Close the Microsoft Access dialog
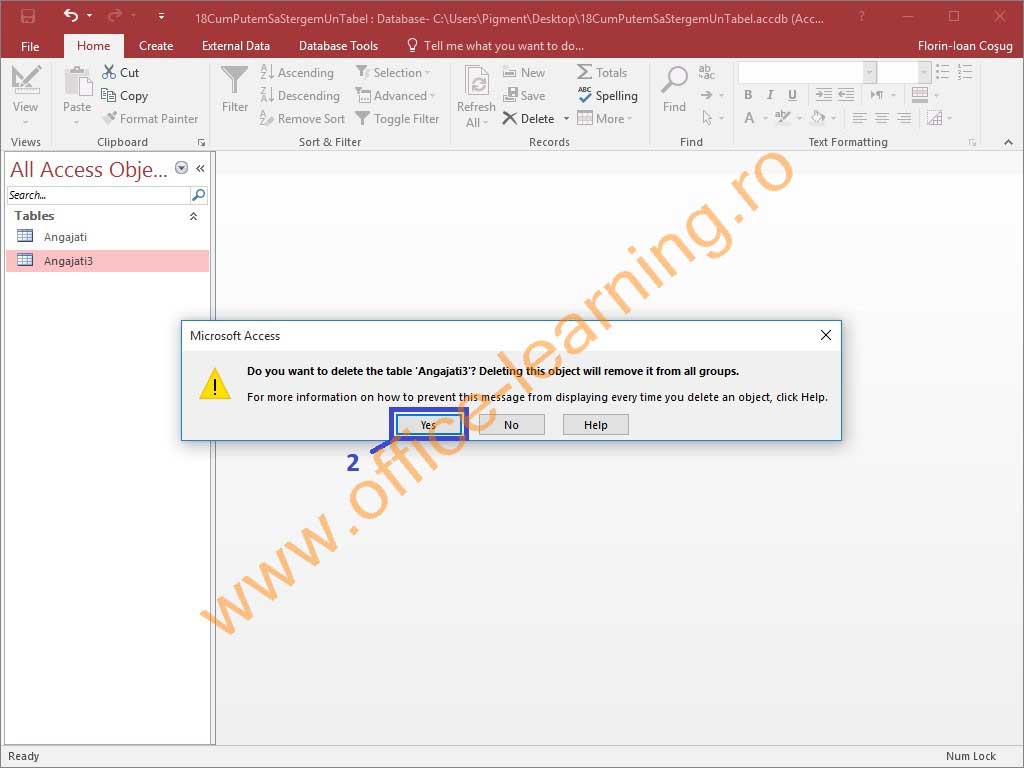Screen dimensions: 1024x768 [825, 335]
